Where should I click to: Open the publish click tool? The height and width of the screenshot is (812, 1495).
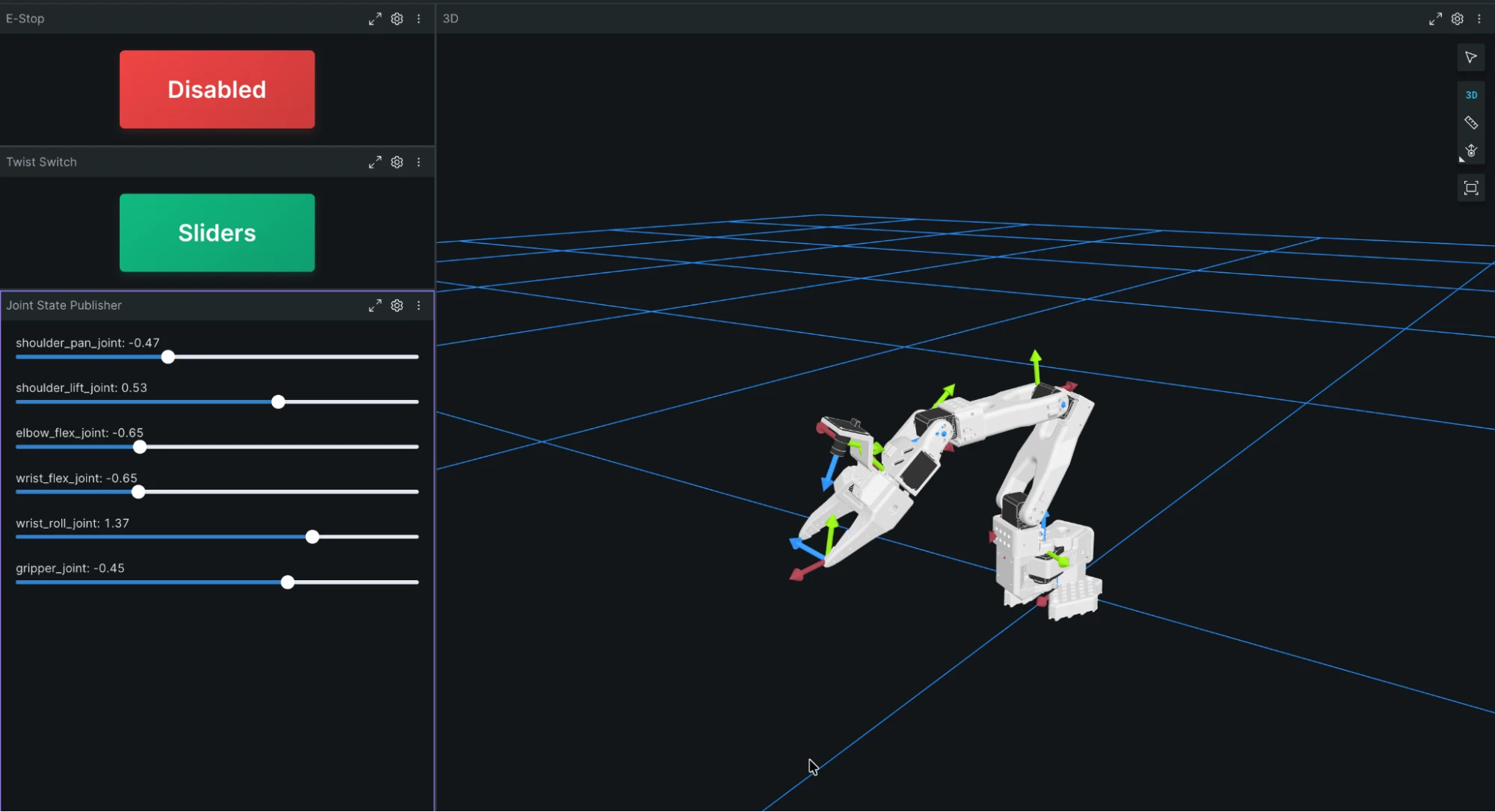(1471, 151)
